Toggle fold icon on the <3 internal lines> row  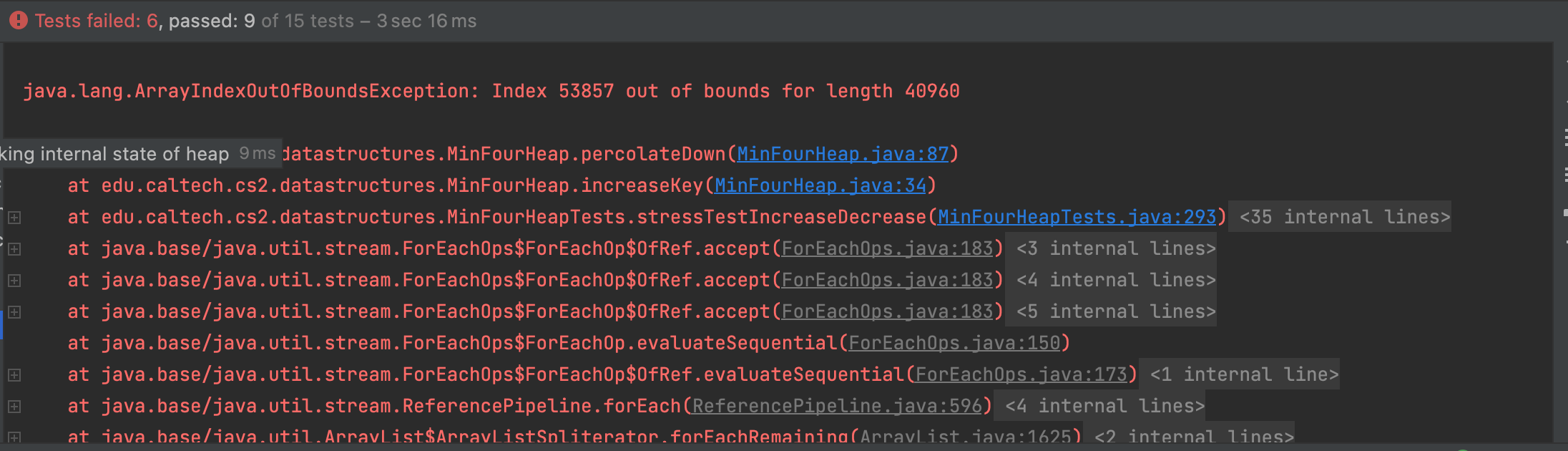point(14,249)
